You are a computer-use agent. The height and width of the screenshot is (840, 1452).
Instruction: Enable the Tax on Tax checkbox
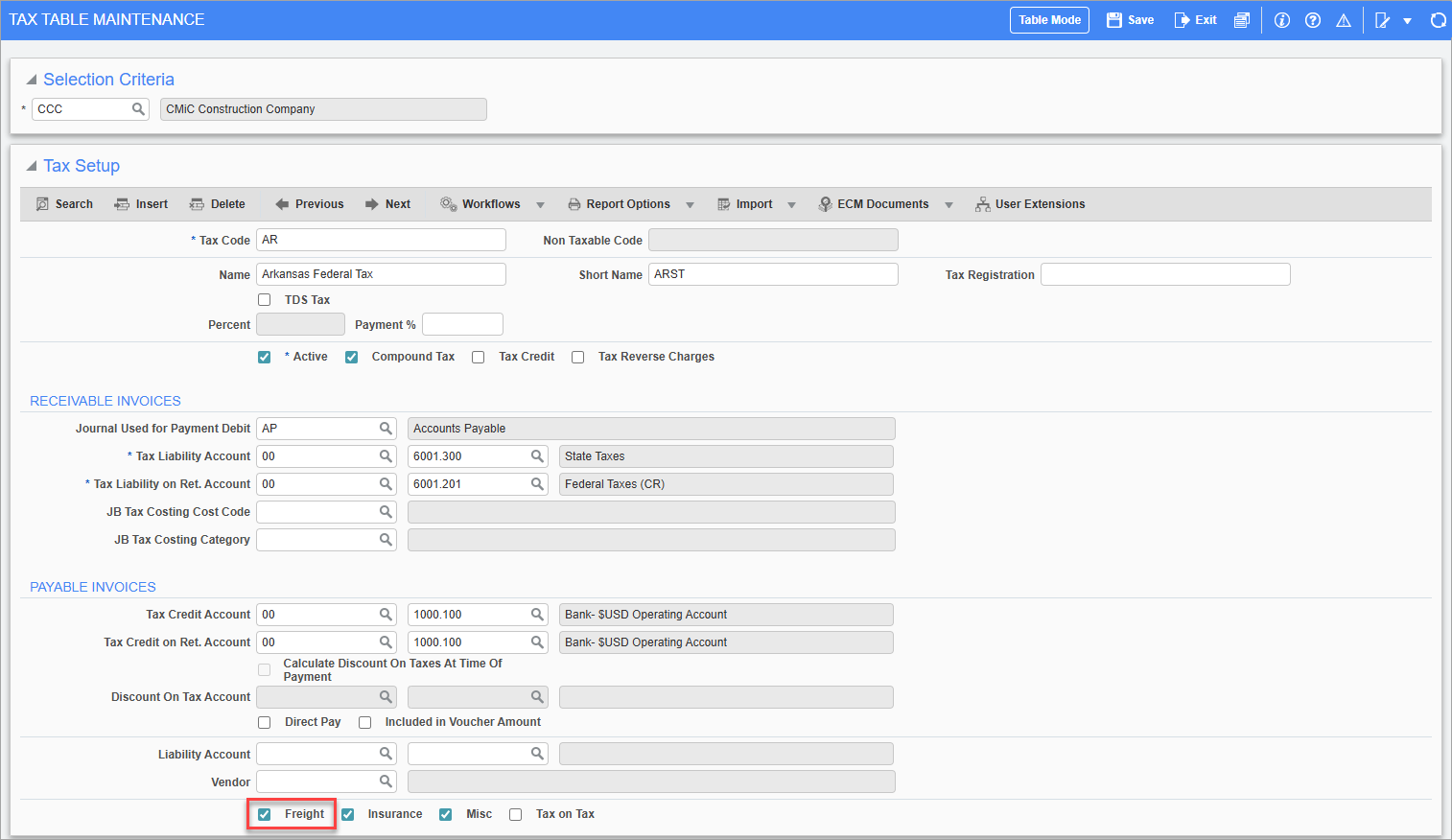516,814
